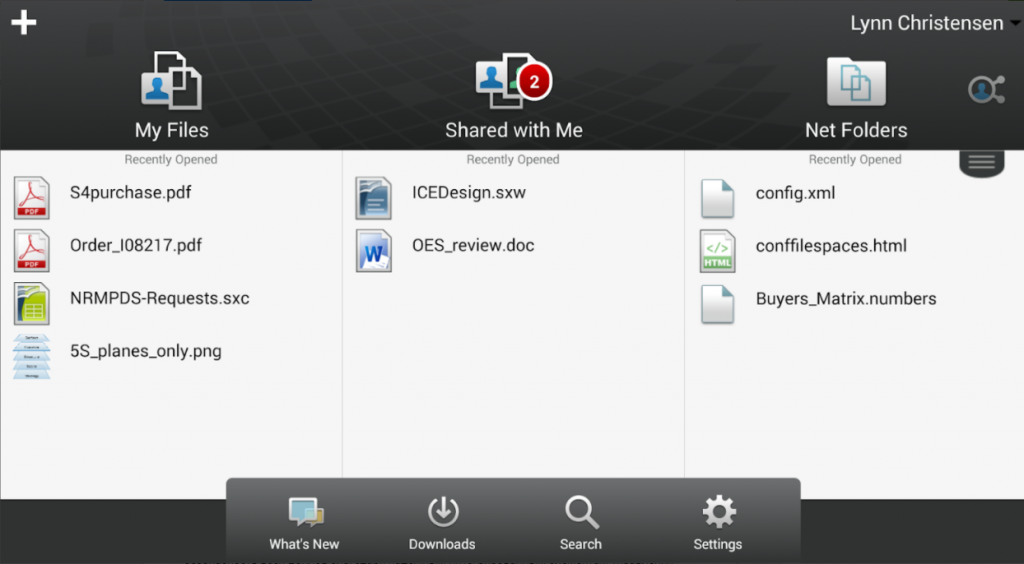This screenshot has width=1024, height=564.
Task: Select the Shared with Me label
Action: [514, 130]
